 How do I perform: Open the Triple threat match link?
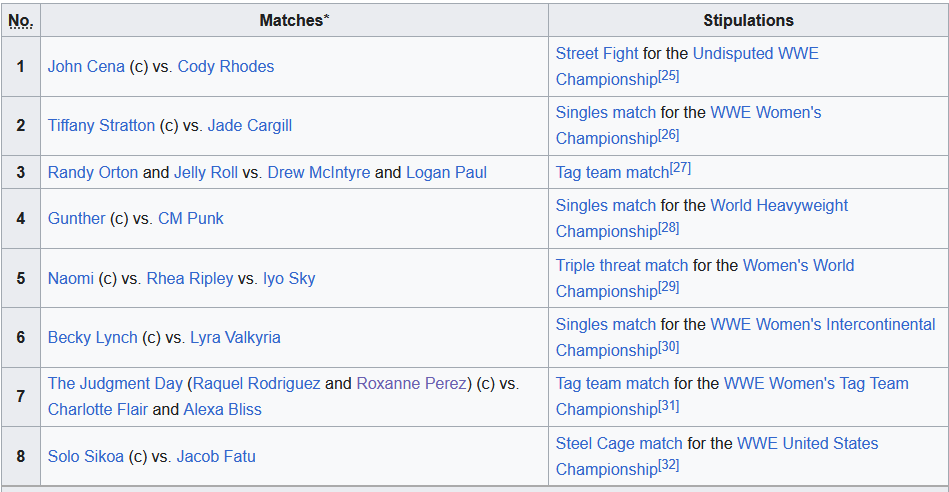(622, 266)
